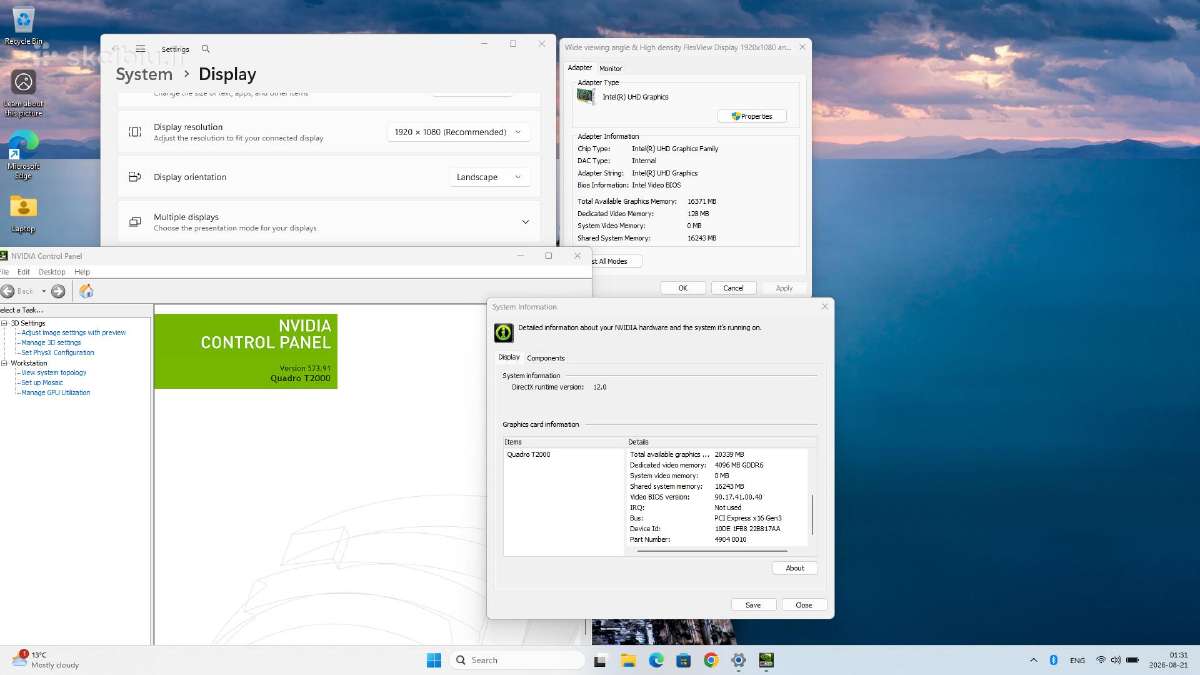Open the Help menu in NVIDIA Control Panel
The image size is (1200, 675).
point(82,272)
